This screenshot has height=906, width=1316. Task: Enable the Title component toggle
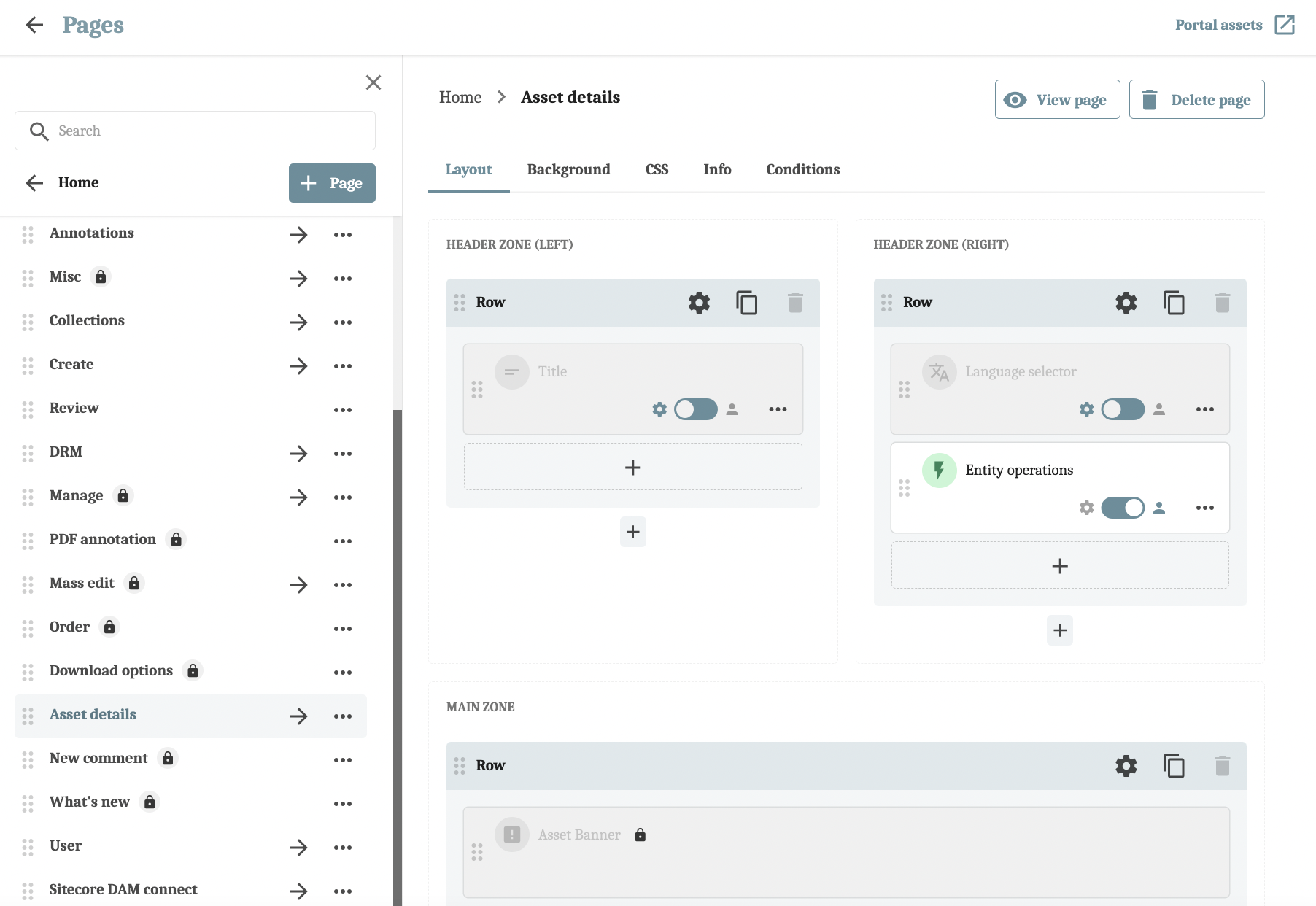[695, 409]
